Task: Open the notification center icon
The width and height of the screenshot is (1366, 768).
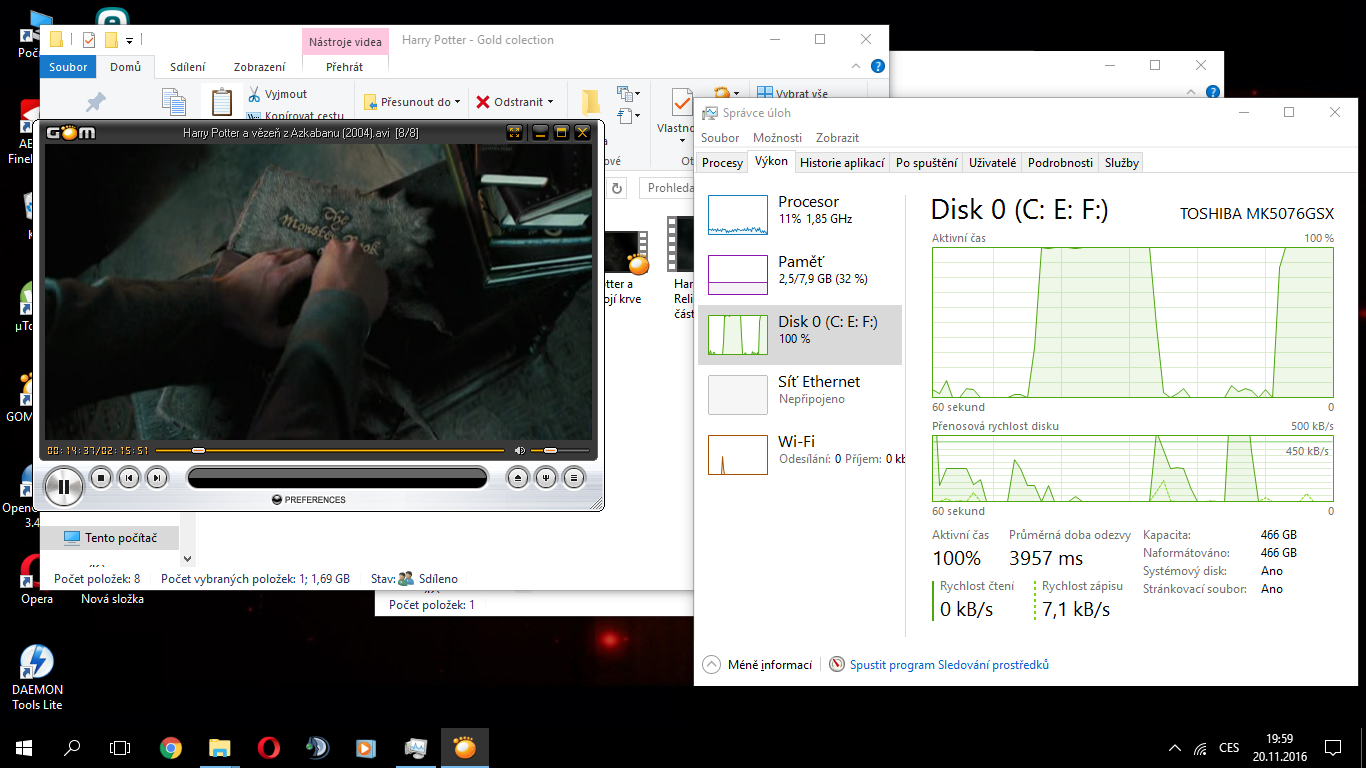Action: pyautogui.click(x=1332, y=747)
